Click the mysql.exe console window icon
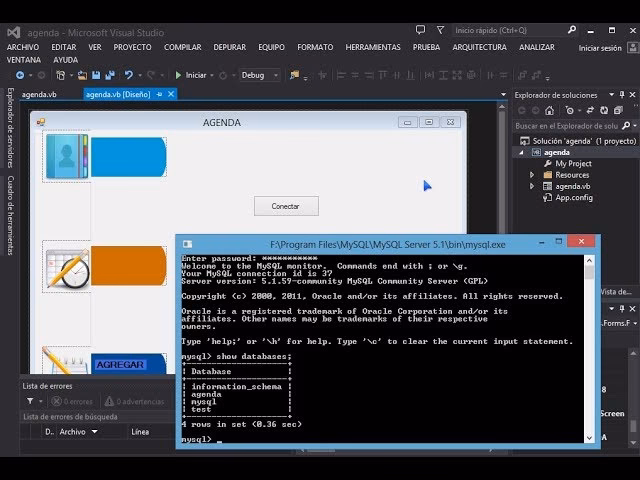The width and height of the screenshot is (640, 480). [x=187, y=244]
